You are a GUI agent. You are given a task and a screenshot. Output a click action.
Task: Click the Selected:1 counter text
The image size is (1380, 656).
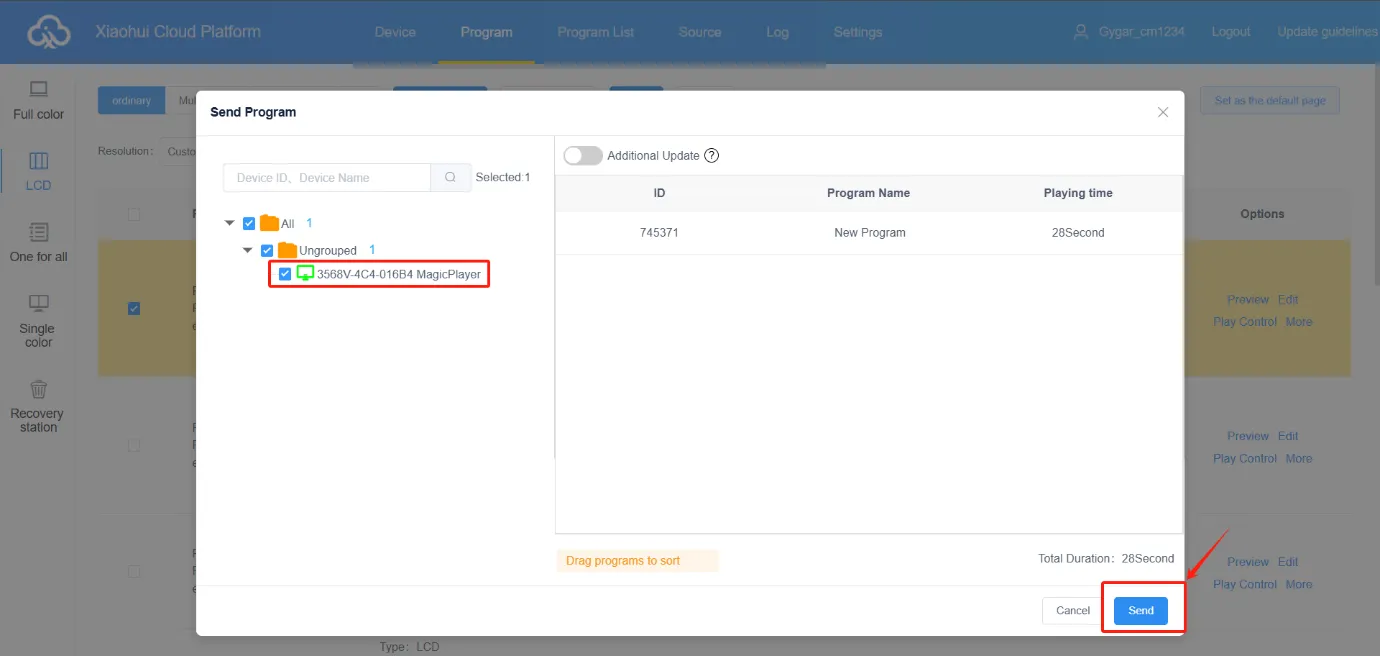click(503, 177)
